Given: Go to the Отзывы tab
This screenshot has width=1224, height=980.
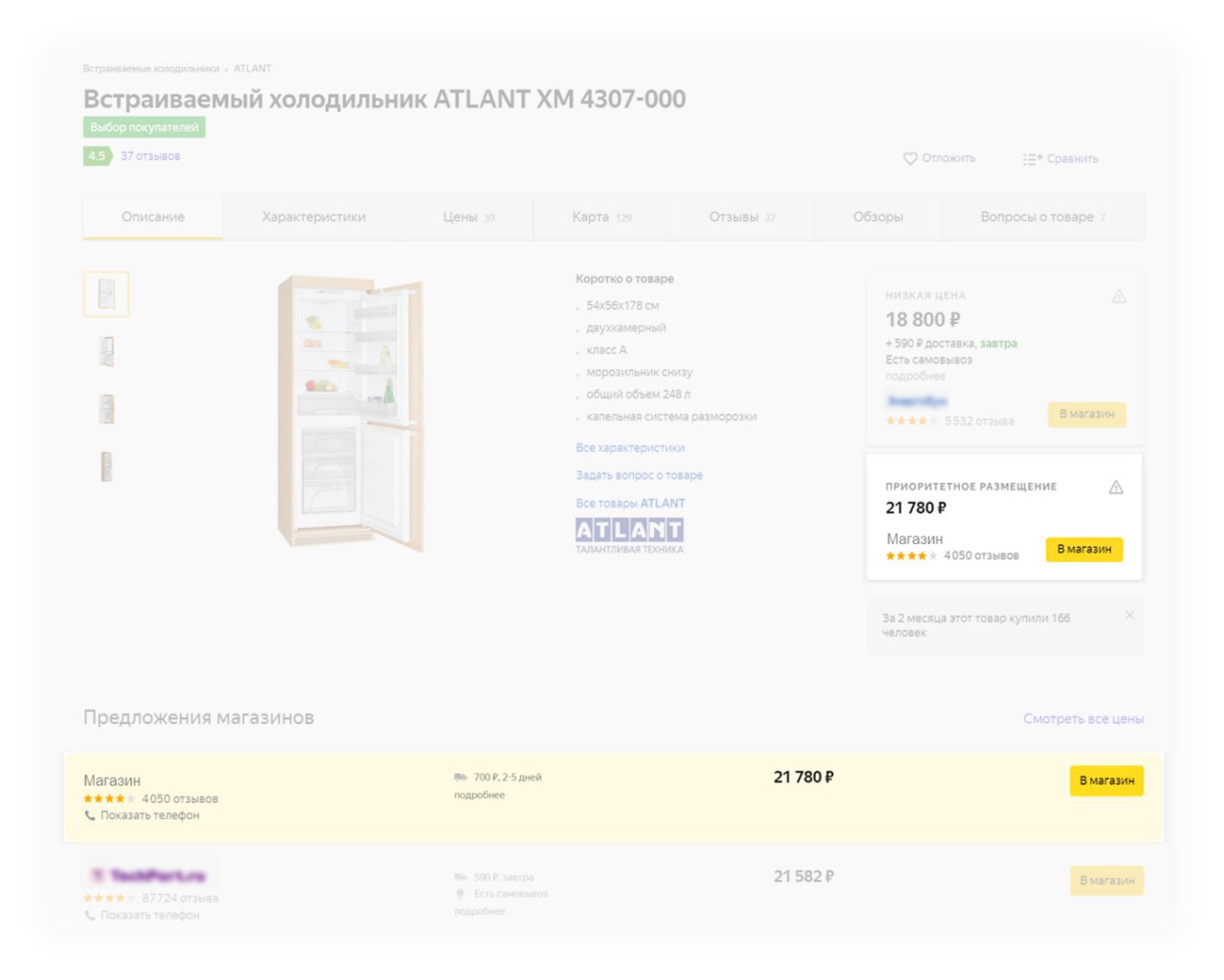Looking at the screenshot, I should pos(741,217).
